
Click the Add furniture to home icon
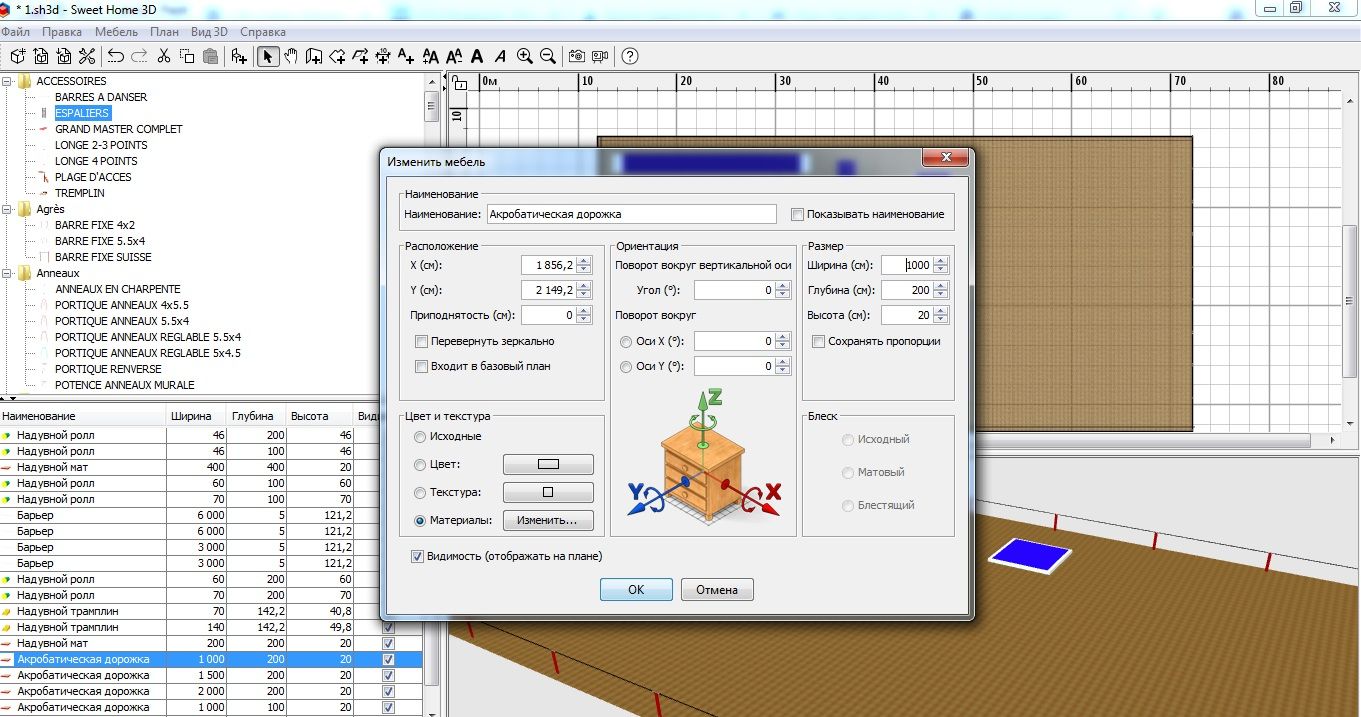click(238, 56)
